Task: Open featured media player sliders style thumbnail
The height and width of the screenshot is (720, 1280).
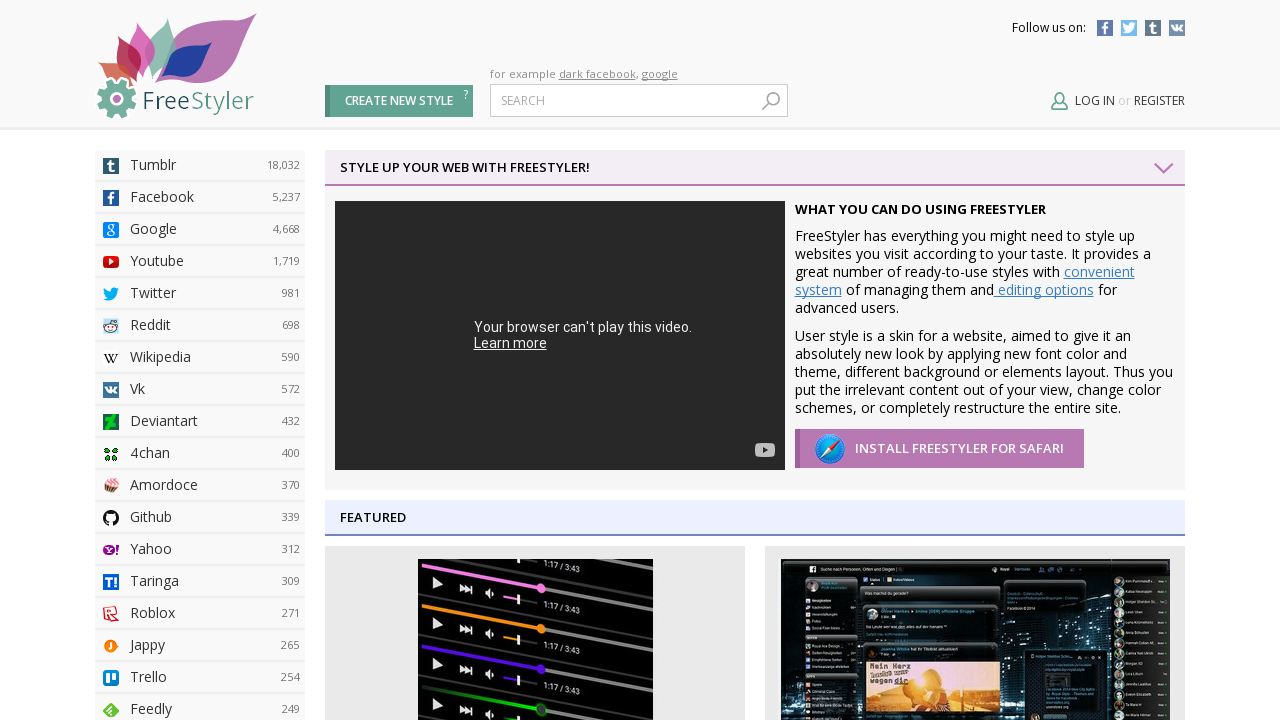Action: coord(535,639)
